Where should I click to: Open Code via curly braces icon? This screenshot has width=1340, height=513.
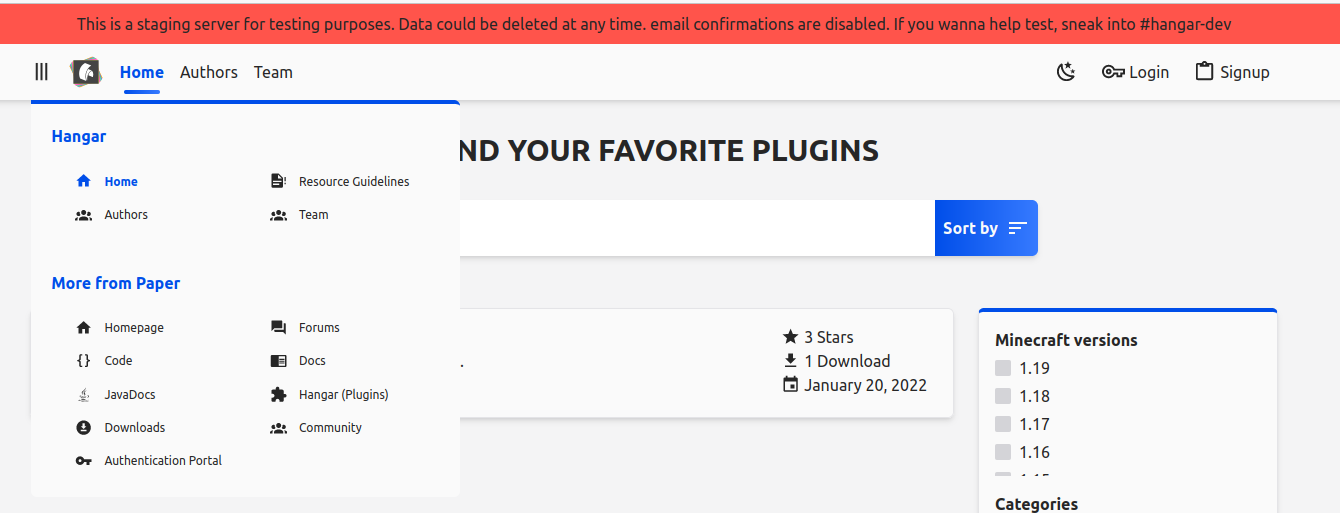click(x=84, y=361)
